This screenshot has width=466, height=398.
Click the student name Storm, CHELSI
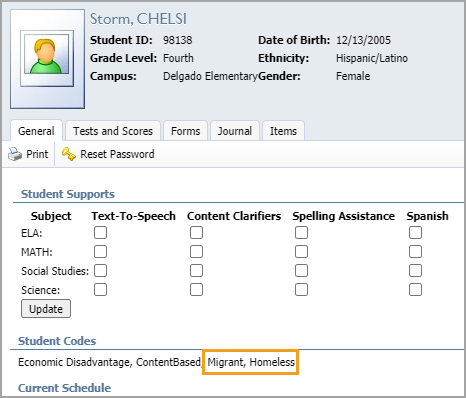138,19
